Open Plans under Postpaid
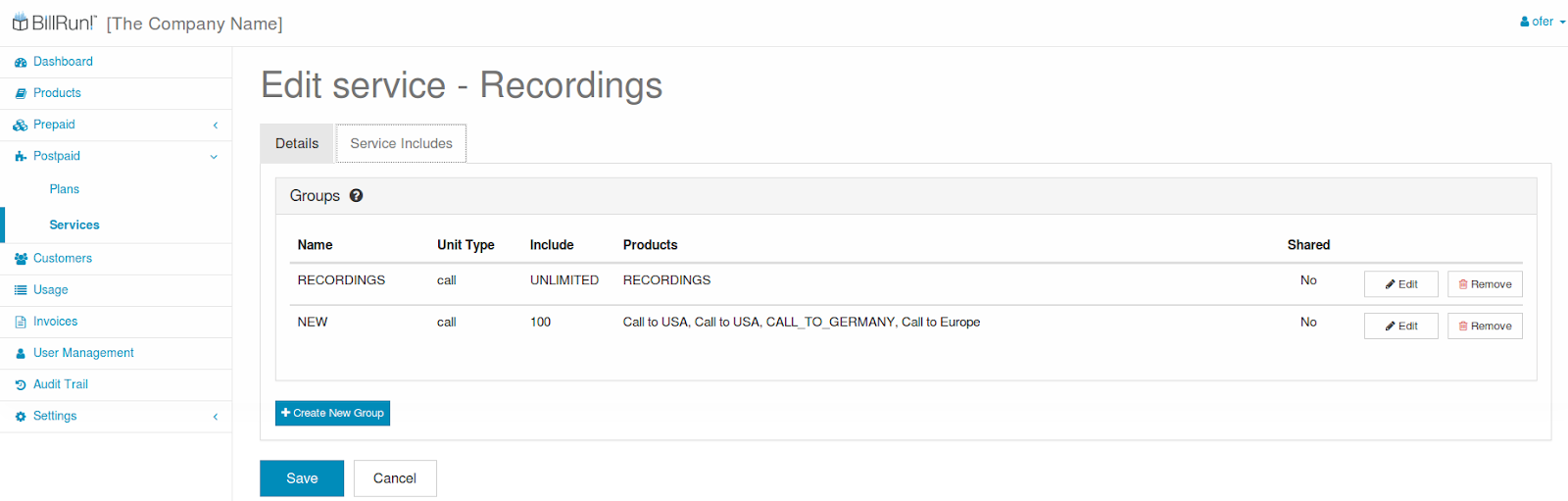The image size is (1568, 501). click(65, 189)
